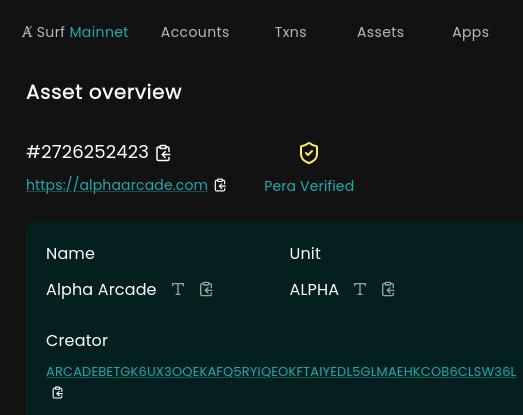Switch network via Mainnet label
The image size is (523, 415).
coord(99,32)
